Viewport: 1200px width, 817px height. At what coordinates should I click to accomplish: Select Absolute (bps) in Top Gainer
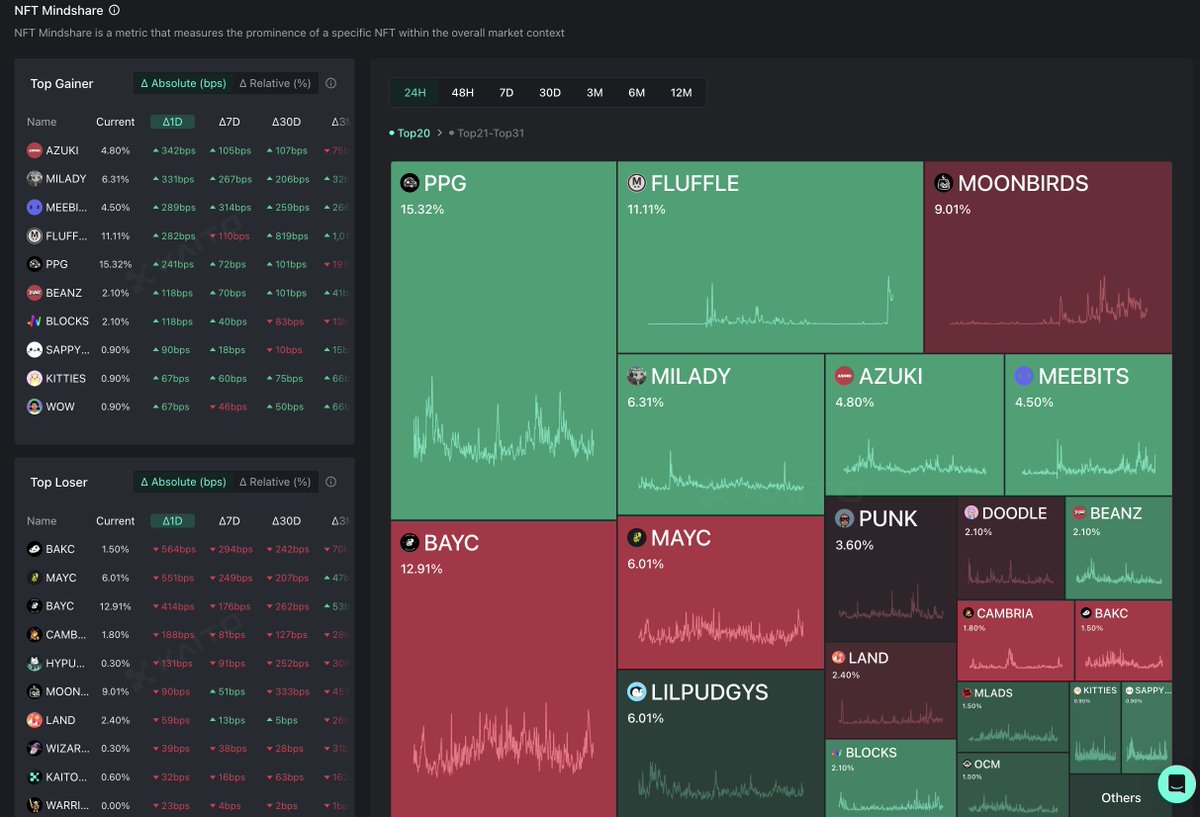pyautogui.click(x=184, y=84)
